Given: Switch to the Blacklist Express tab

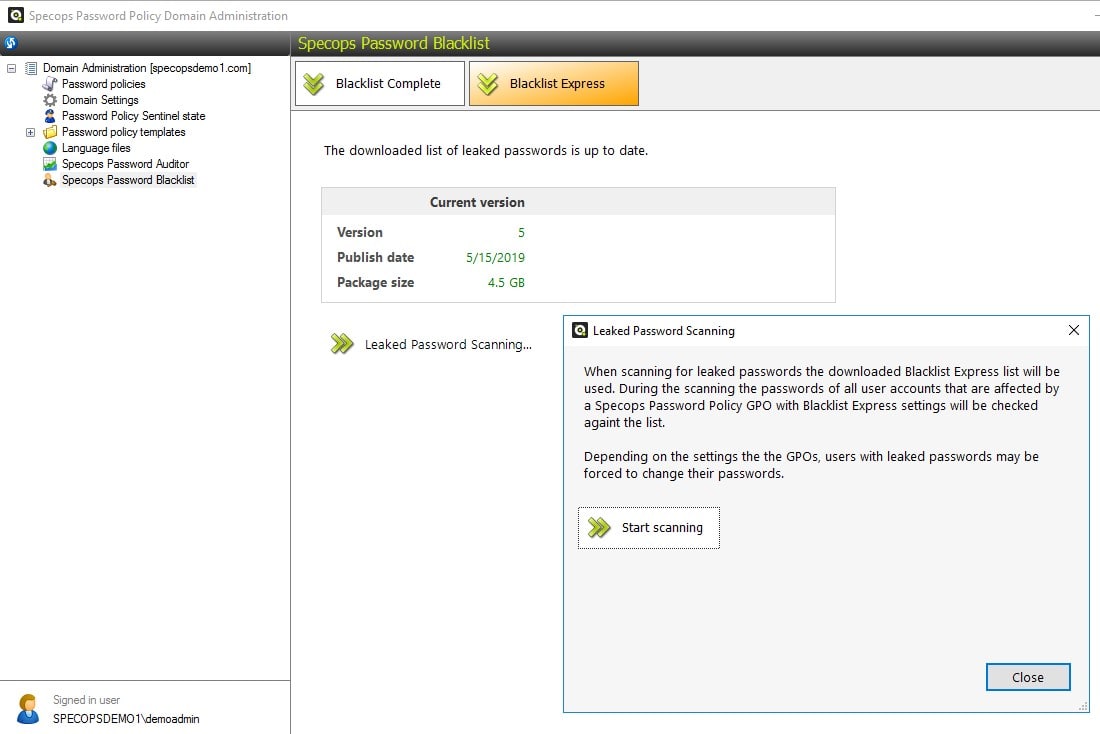Looking at the screenshot, I should (555, 83).
